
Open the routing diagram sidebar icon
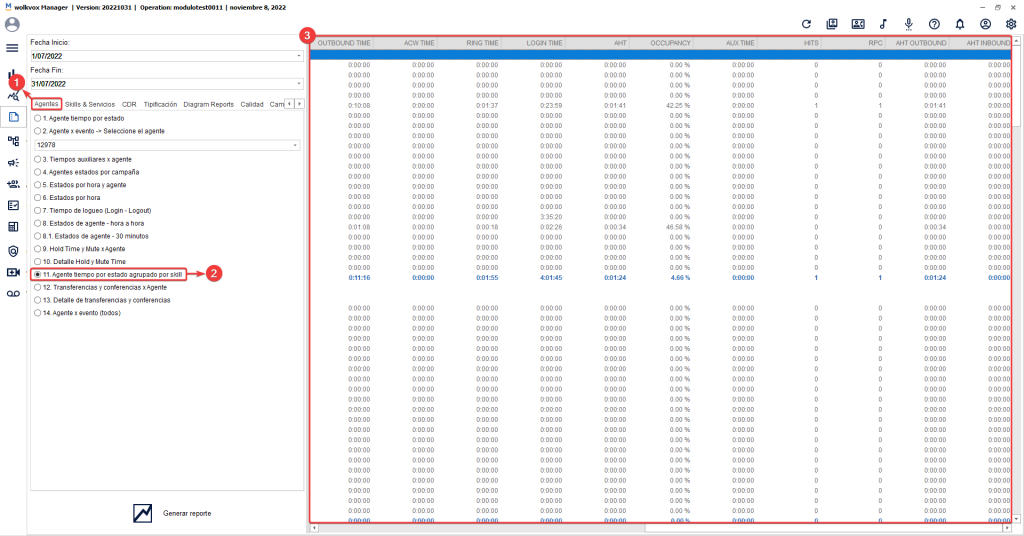[x=13, y=140]
